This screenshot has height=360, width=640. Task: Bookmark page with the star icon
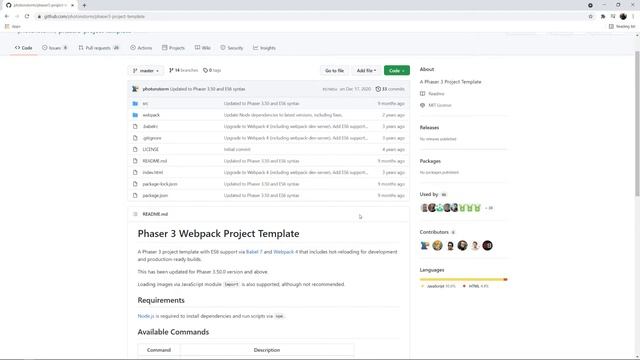click(590, 16)
